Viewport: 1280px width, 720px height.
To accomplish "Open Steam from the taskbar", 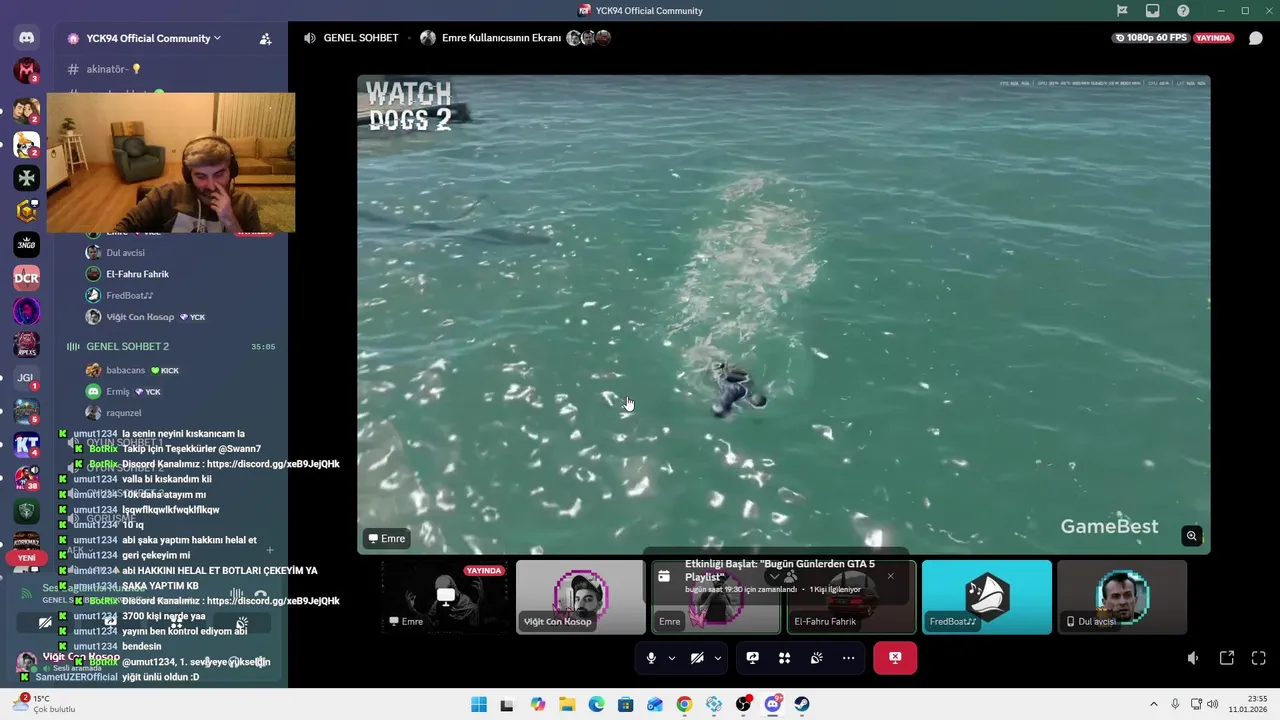I will point(802,704).
